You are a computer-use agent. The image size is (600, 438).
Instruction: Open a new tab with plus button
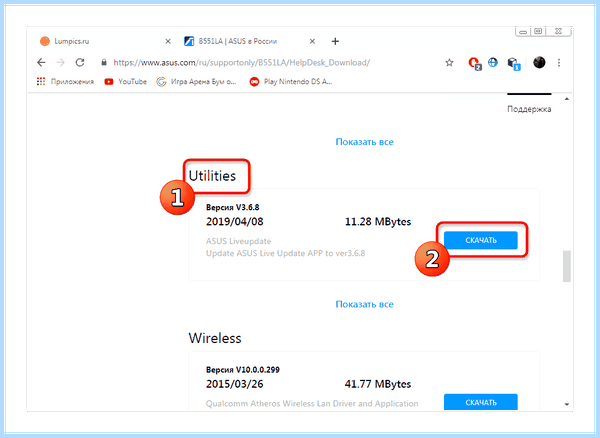click(335, 41)
